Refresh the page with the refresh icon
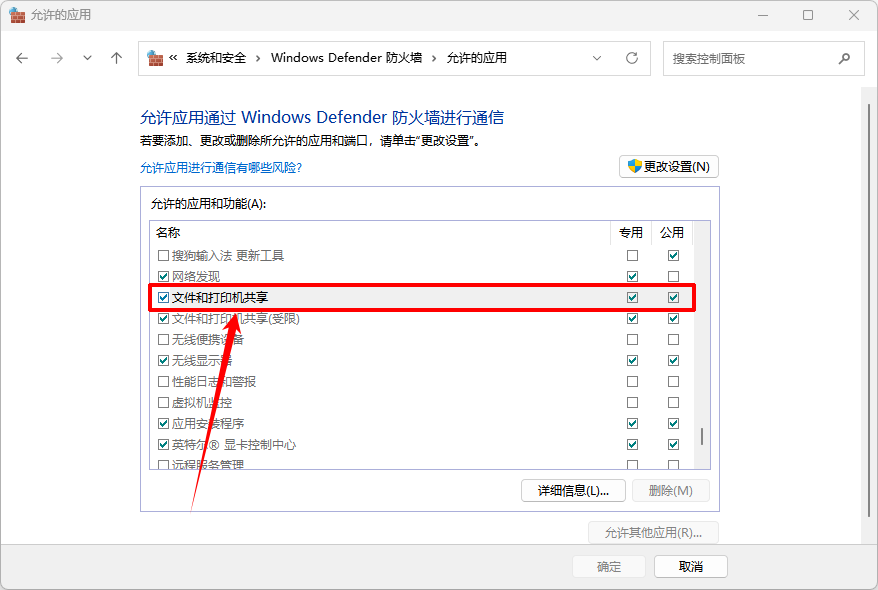This screenshot has width=878, height=590. (x=632, y=58)
